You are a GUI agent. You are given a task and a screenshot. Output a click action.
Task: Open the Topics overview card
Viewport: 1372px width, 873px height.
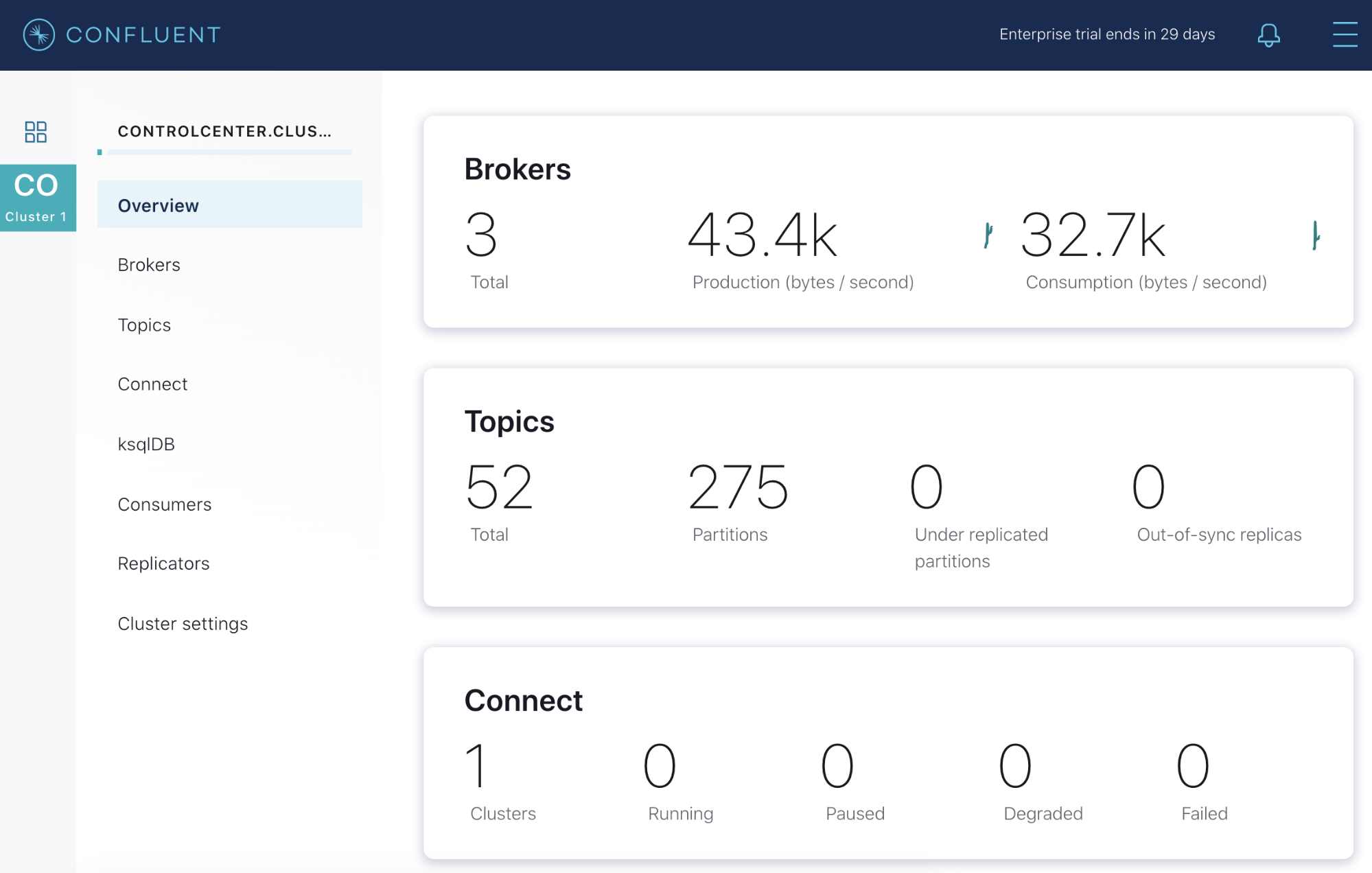click(x=509, y=421)
